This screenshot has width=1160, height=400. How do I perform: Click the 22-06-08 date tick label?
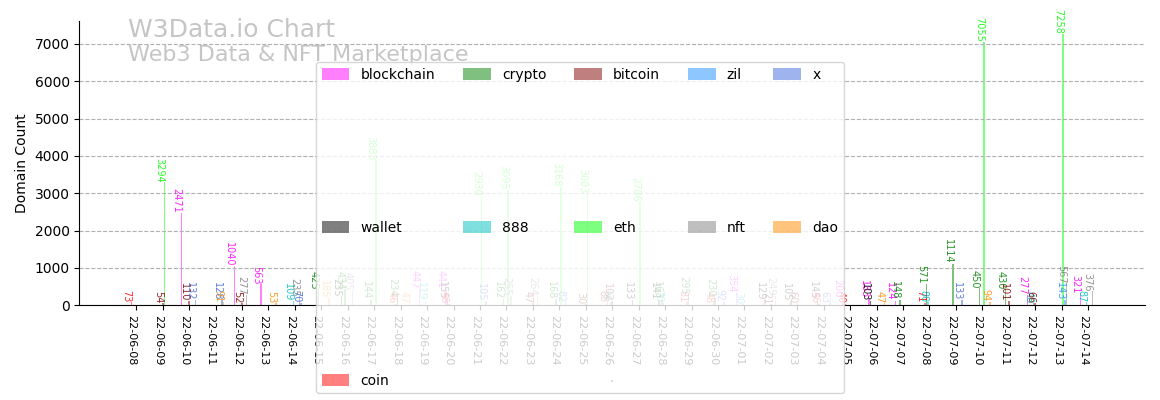click(x=133, y=341)
